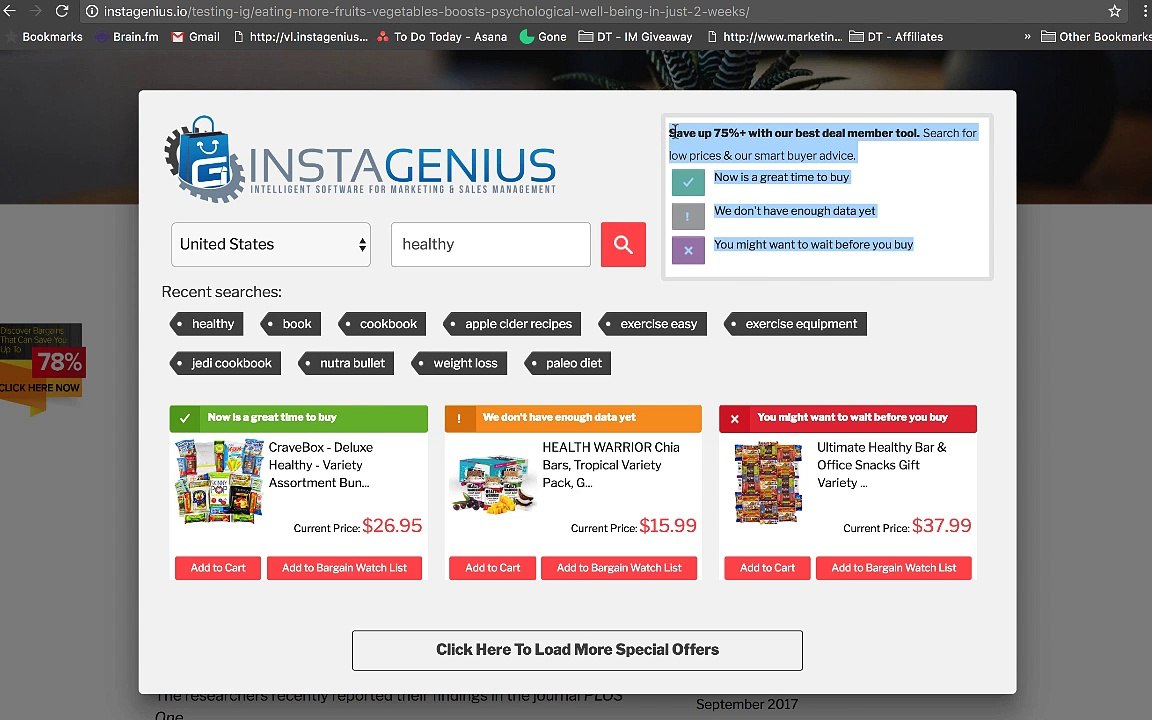
Task: Click the $37.99 current price
Action: (942, 526)
